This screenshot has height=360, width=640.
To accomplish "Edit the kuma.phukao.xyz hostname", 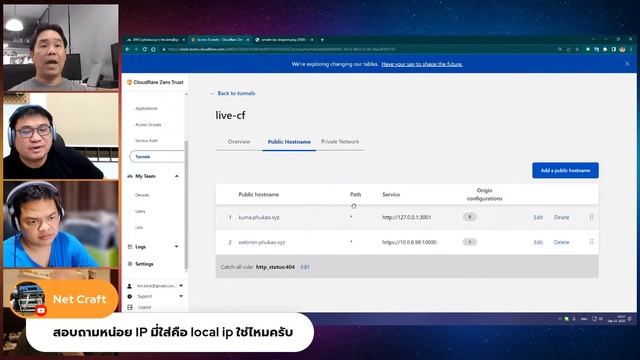I will 538,218.
